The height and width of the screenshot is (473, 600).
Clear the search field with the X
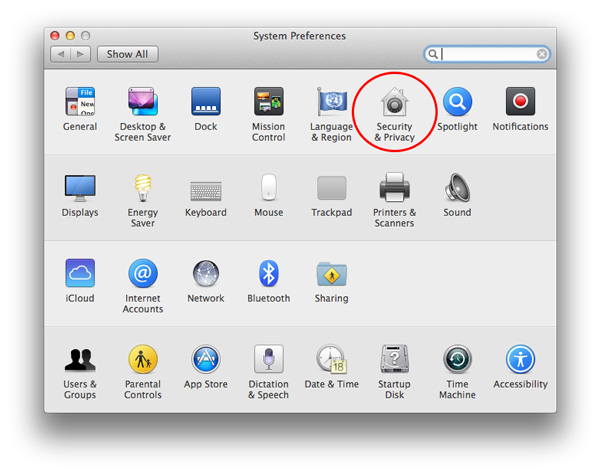click(541, 54)
